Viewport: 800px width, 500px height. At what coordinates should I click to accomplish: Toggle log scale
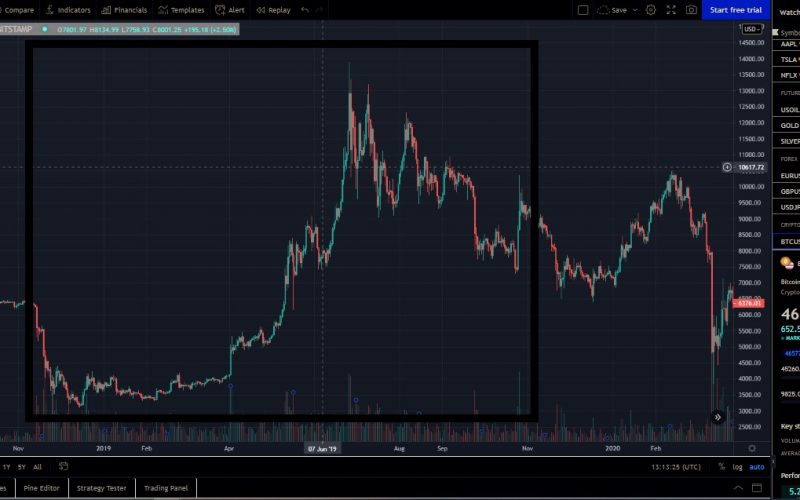pyautogui.click(x=737, y=467)
